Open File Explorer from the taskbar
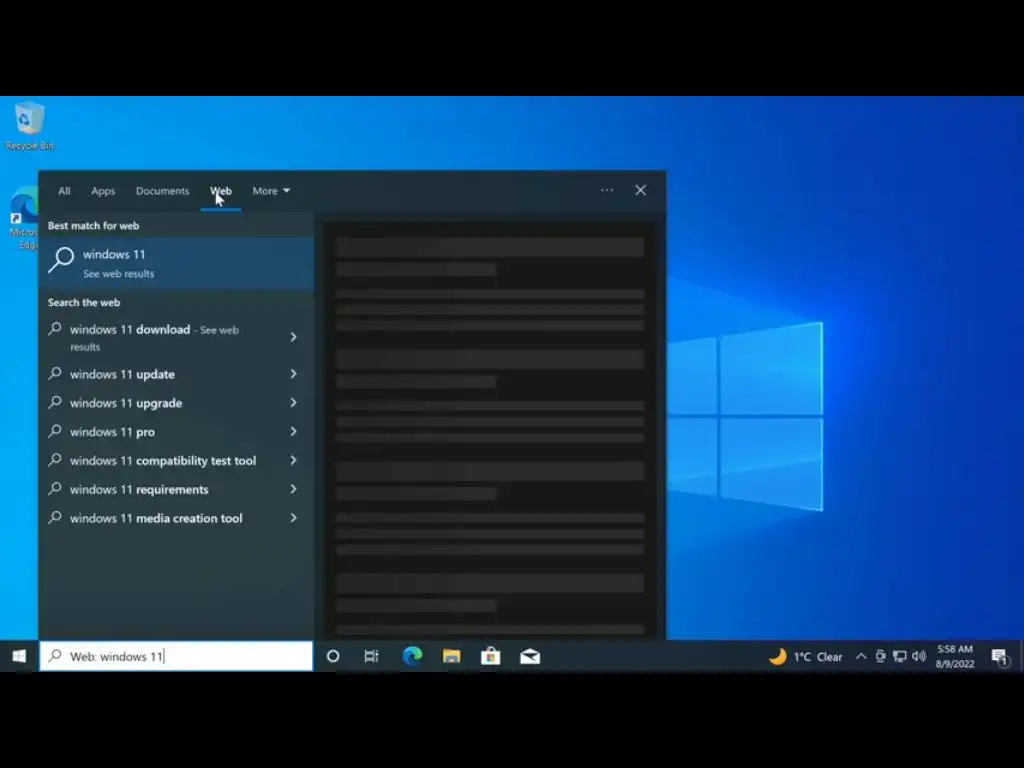The height and width of the screenshot is (768, 1024). [x=451, y=656]
